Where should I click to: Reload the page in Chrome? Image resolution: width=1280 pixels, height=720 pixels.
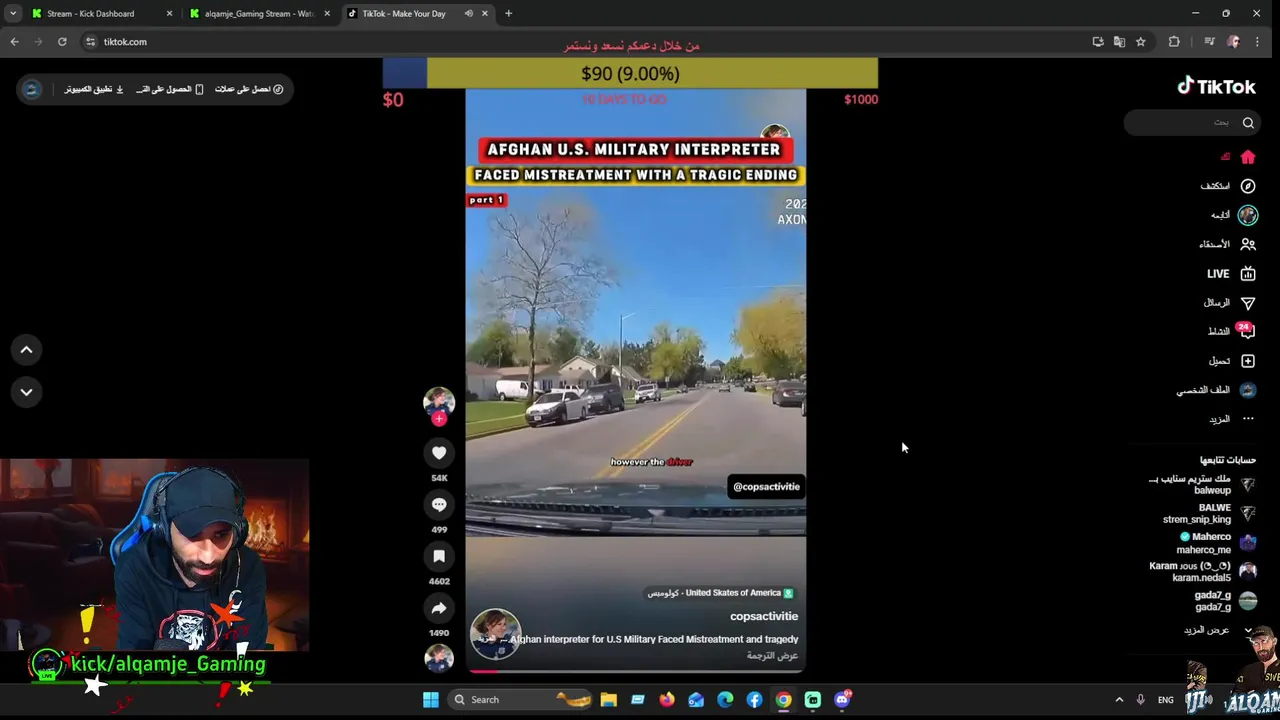tap(62, 42)
